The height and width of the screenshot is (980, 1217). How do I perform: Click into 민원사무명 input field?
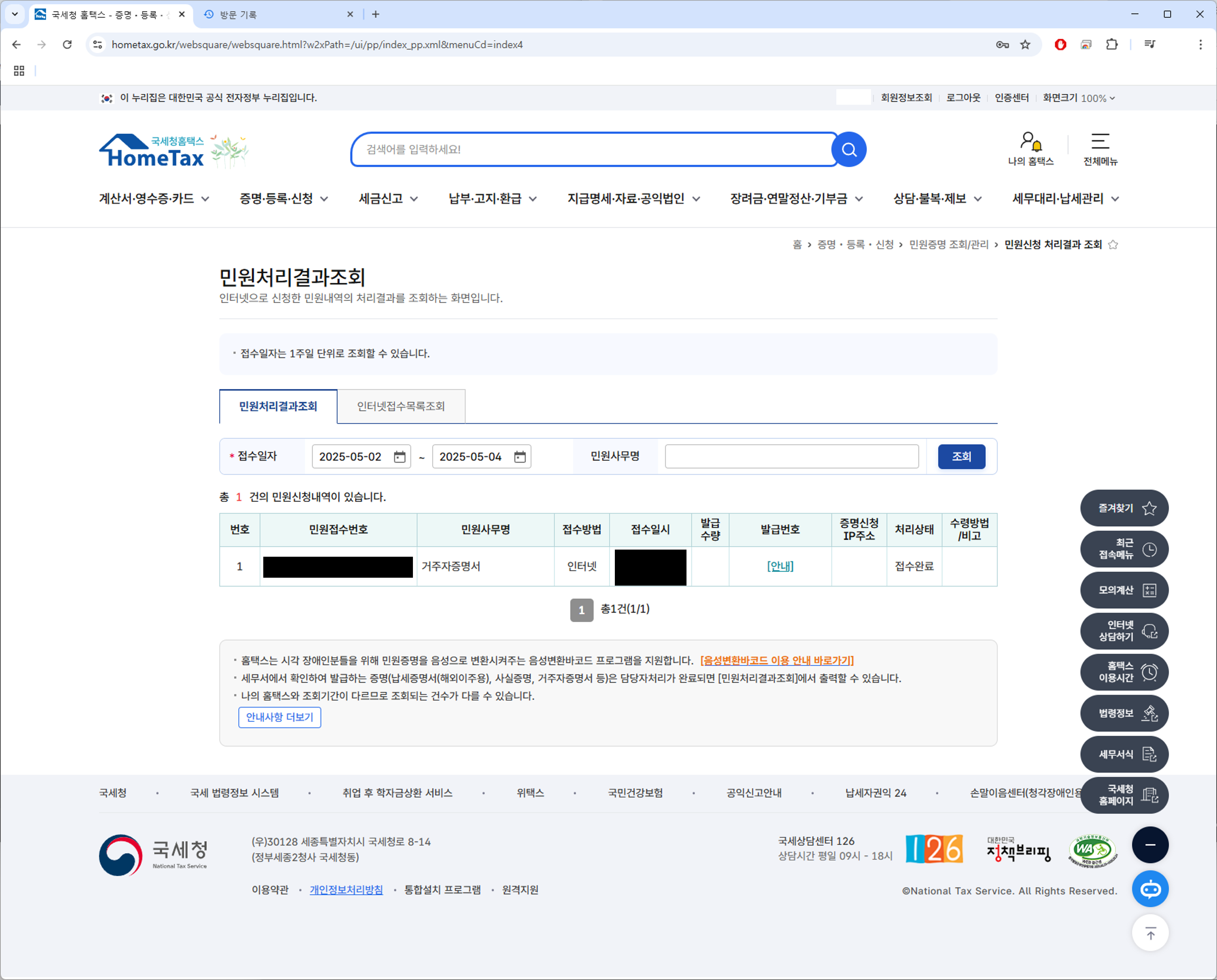(791, 457)
